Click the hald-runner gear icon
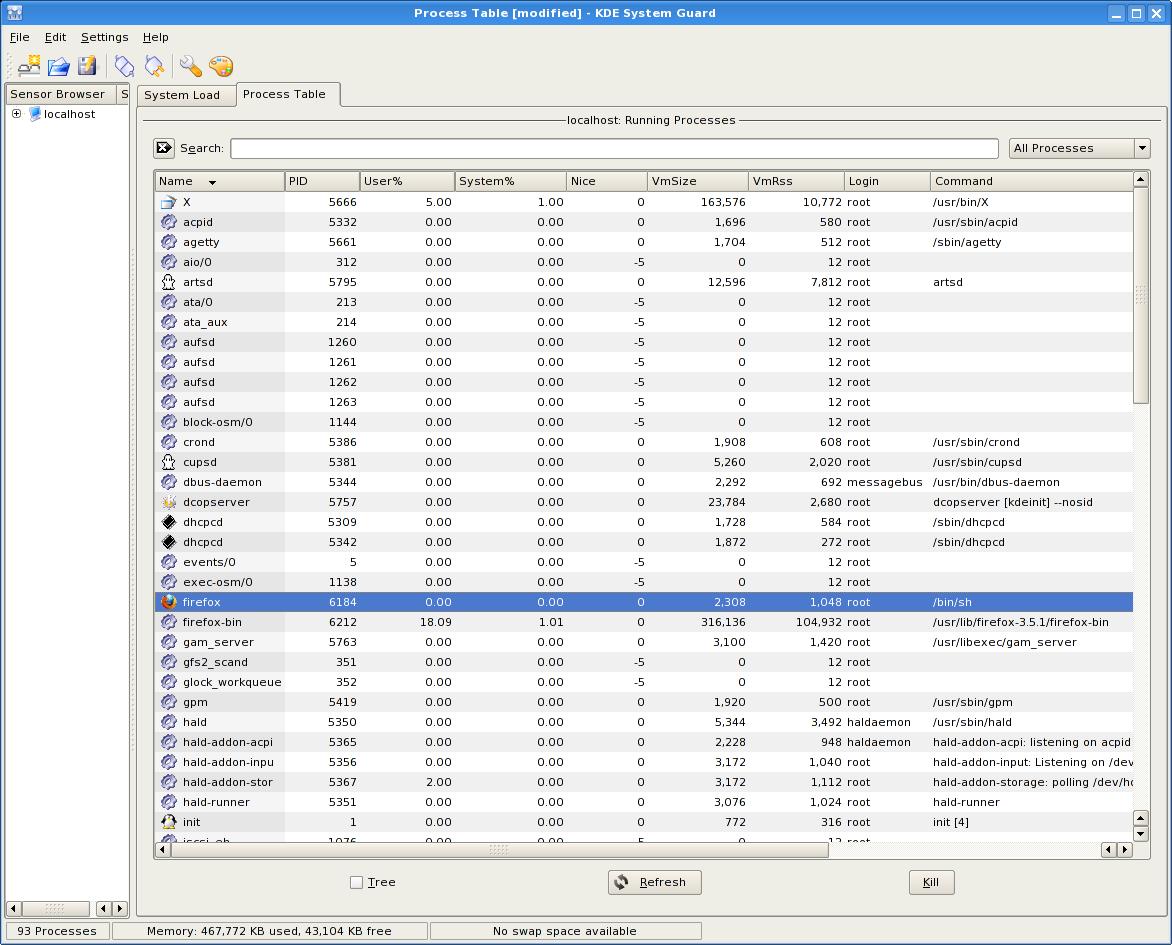Image resolution: width=1172 pixels, height=945 pixels. click(169, 802)
